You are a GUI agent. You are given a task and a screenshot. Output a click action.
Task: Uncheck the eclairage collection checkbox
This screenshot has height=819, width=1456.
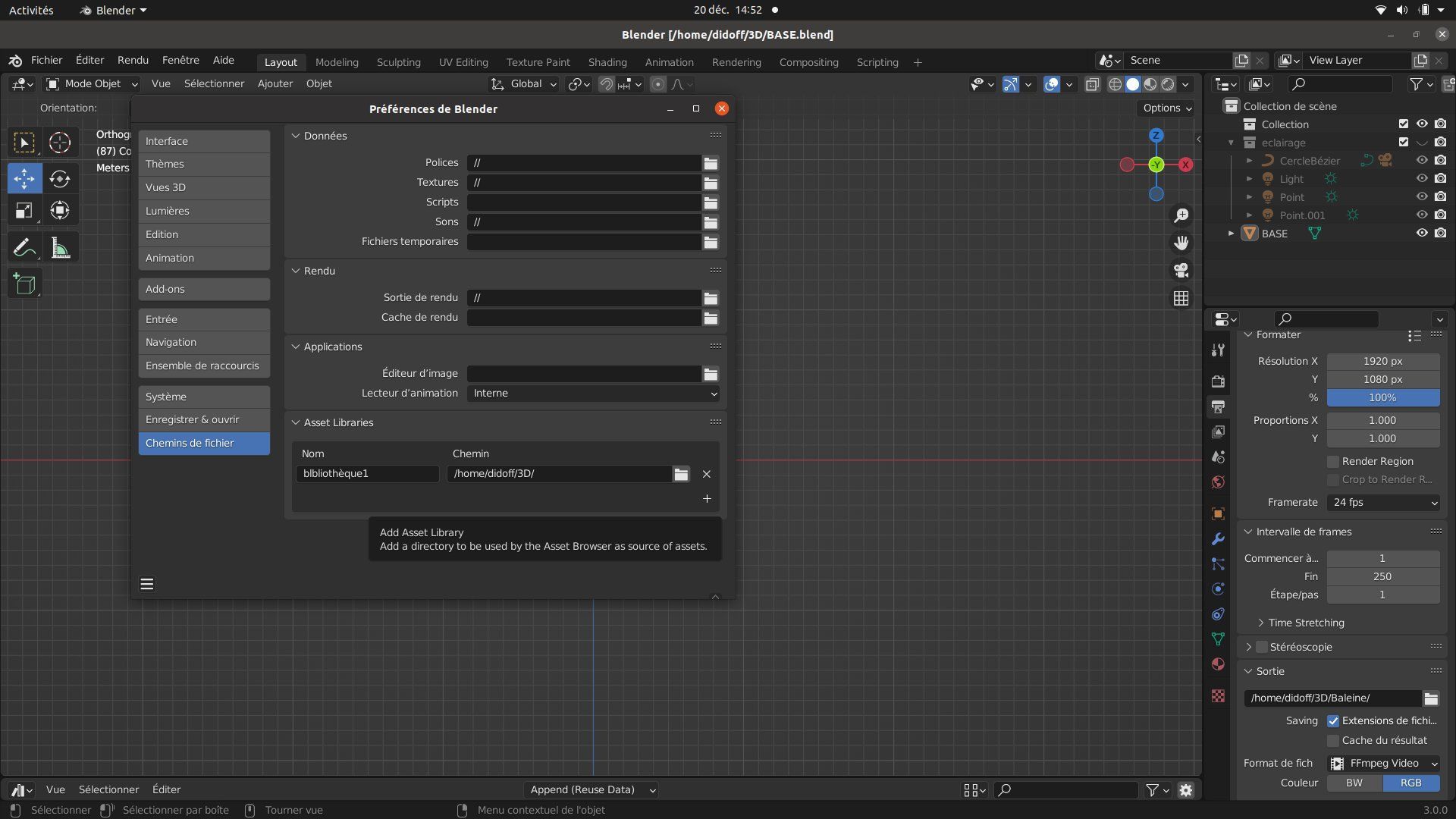coord(1404,143)
